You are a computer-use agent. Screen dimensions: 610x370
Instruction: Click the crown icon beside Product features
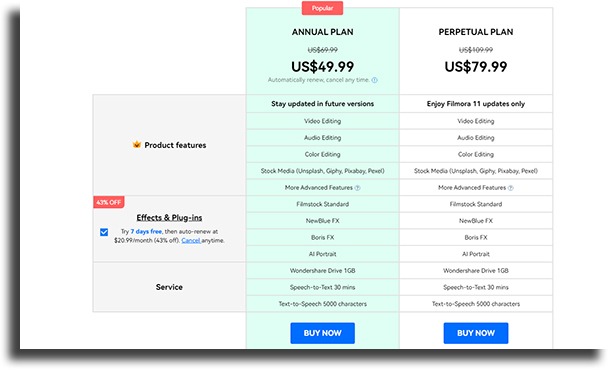[x=137, y=145]
